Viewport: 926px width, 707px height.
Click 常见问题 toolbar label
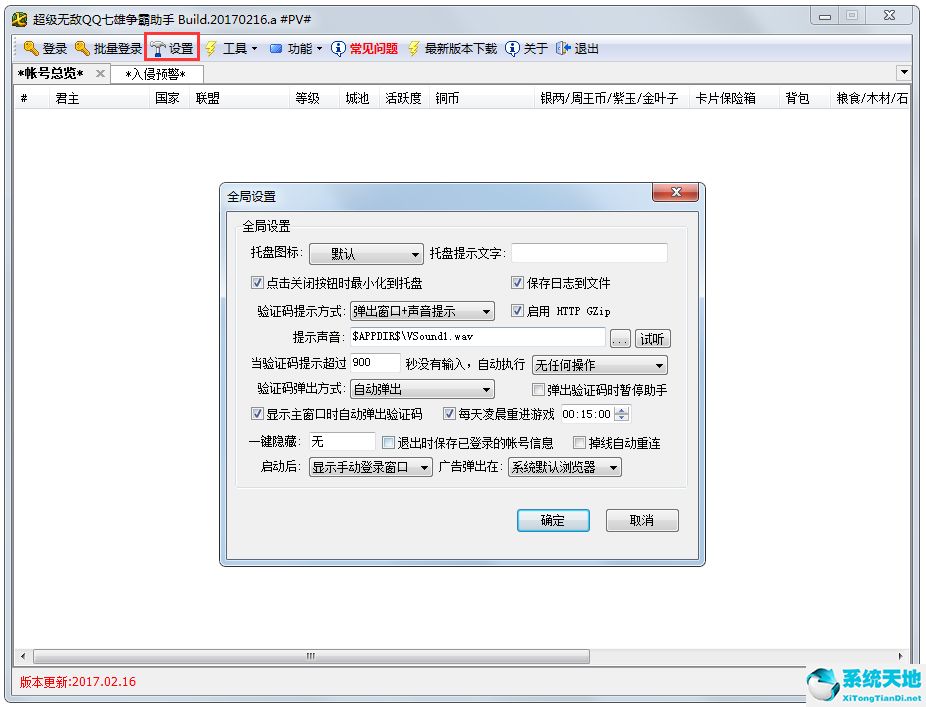coord(374,48)
